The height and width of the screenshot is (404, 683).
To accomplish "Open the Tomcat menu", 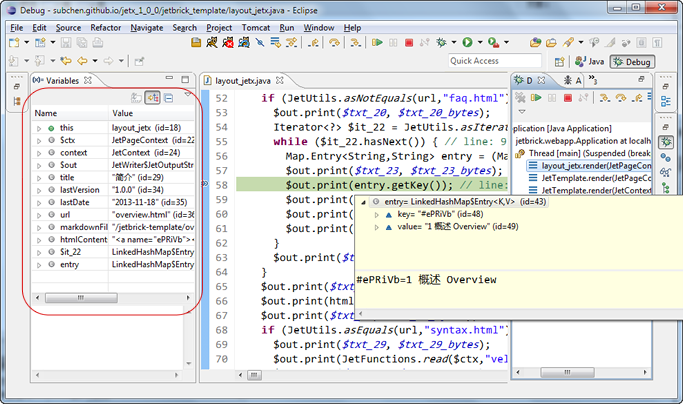I will coord(255,28).
